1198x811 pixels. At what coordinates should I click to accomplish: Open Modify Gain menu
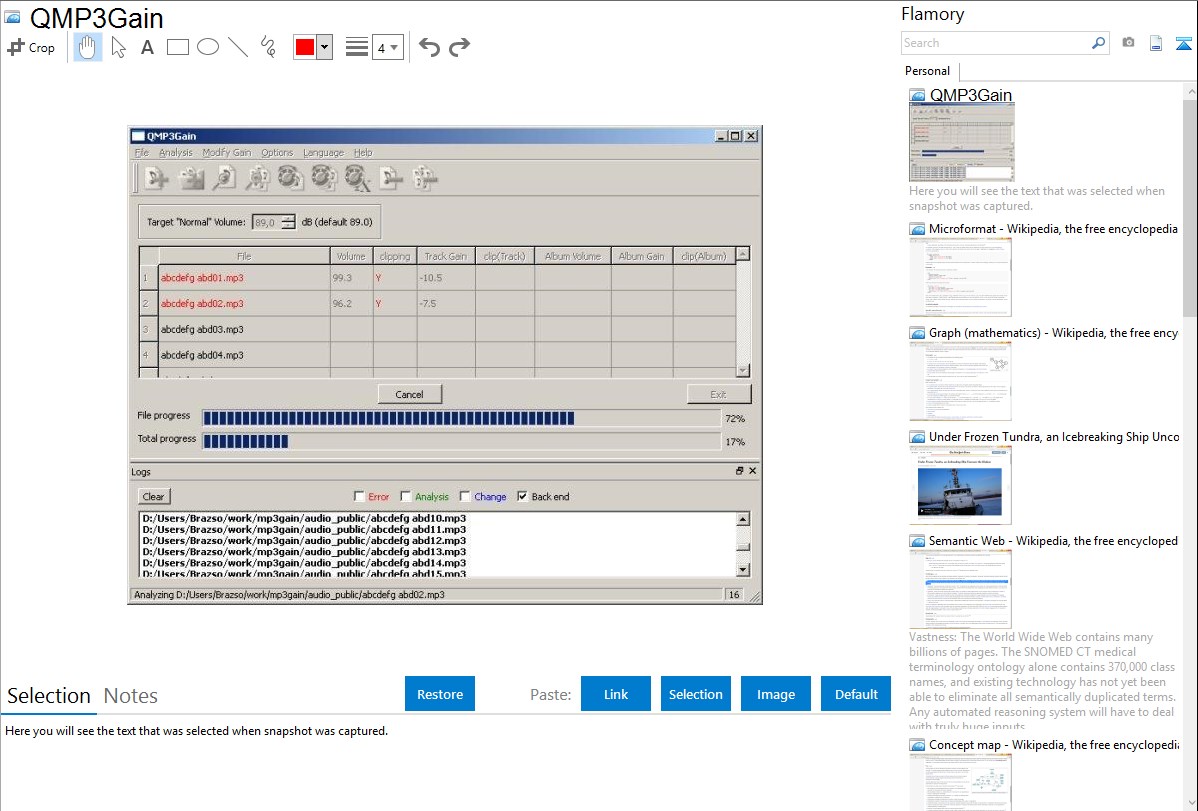click(x=227, y=153)
